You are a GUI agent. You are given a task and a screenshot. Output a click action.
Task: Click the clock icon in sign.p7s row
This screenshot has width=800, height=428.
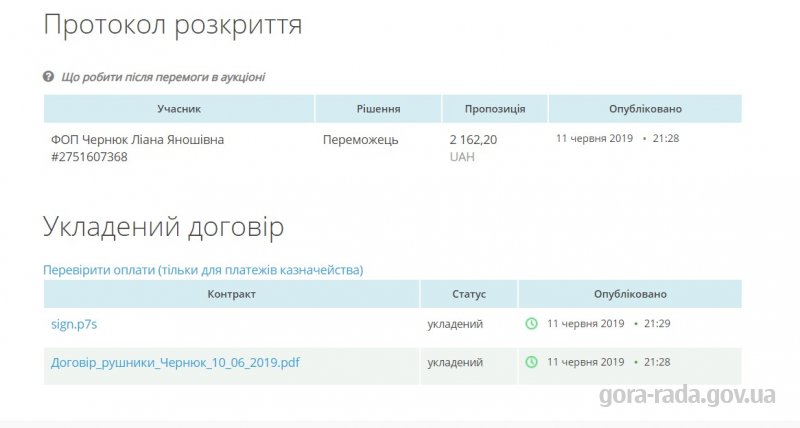(532, 323)
